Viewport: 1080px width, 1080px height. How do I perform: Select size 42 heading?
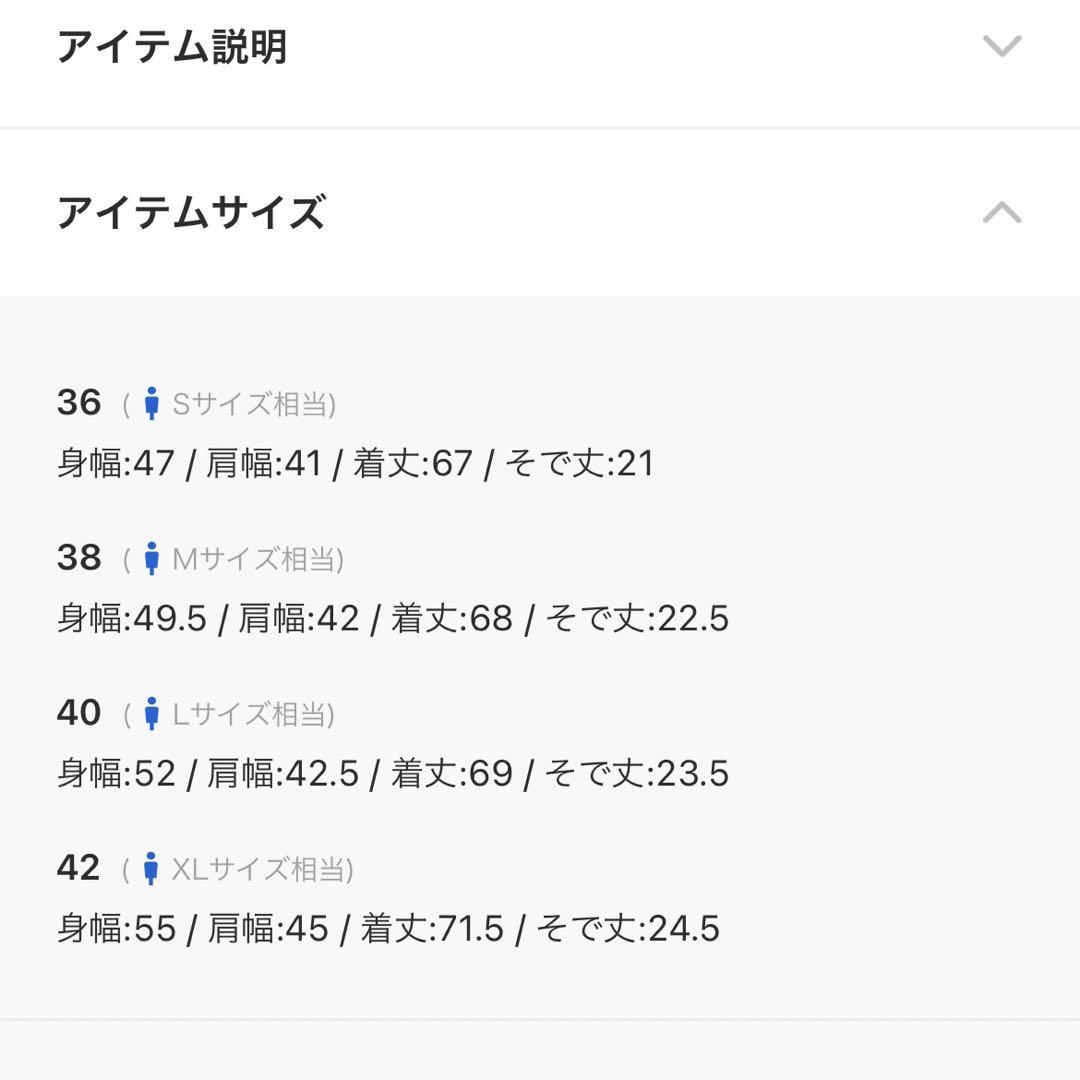pos(79,867)
